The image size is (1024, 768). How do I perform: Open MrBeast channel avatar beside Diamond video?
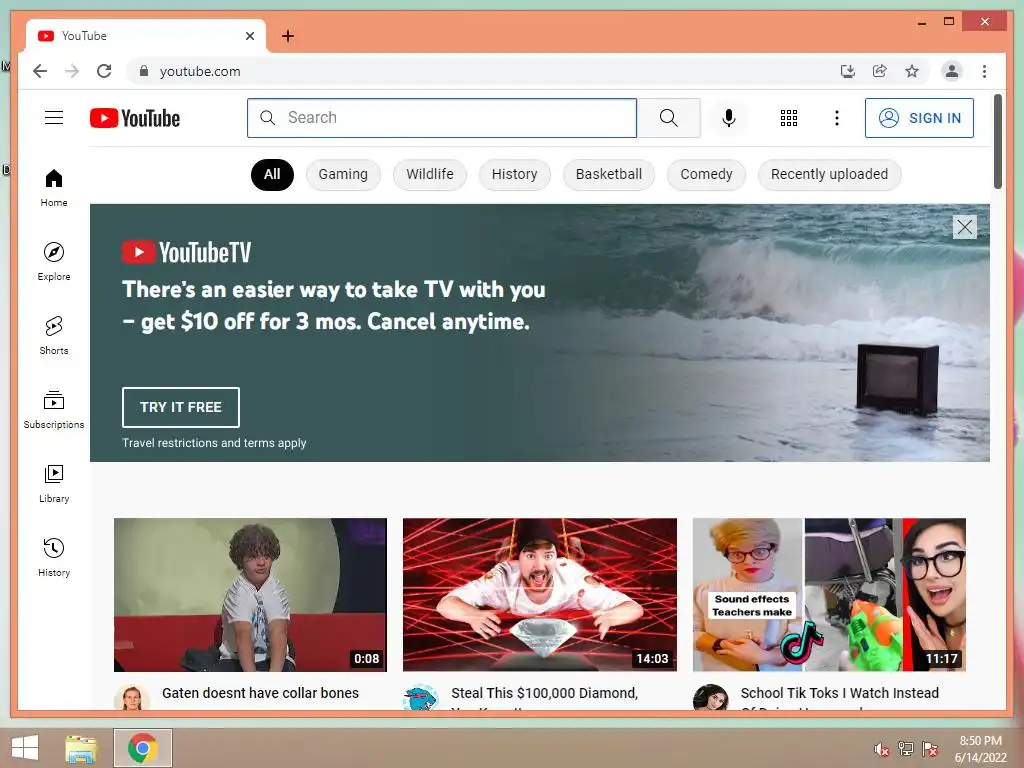[x=421, y=697]
